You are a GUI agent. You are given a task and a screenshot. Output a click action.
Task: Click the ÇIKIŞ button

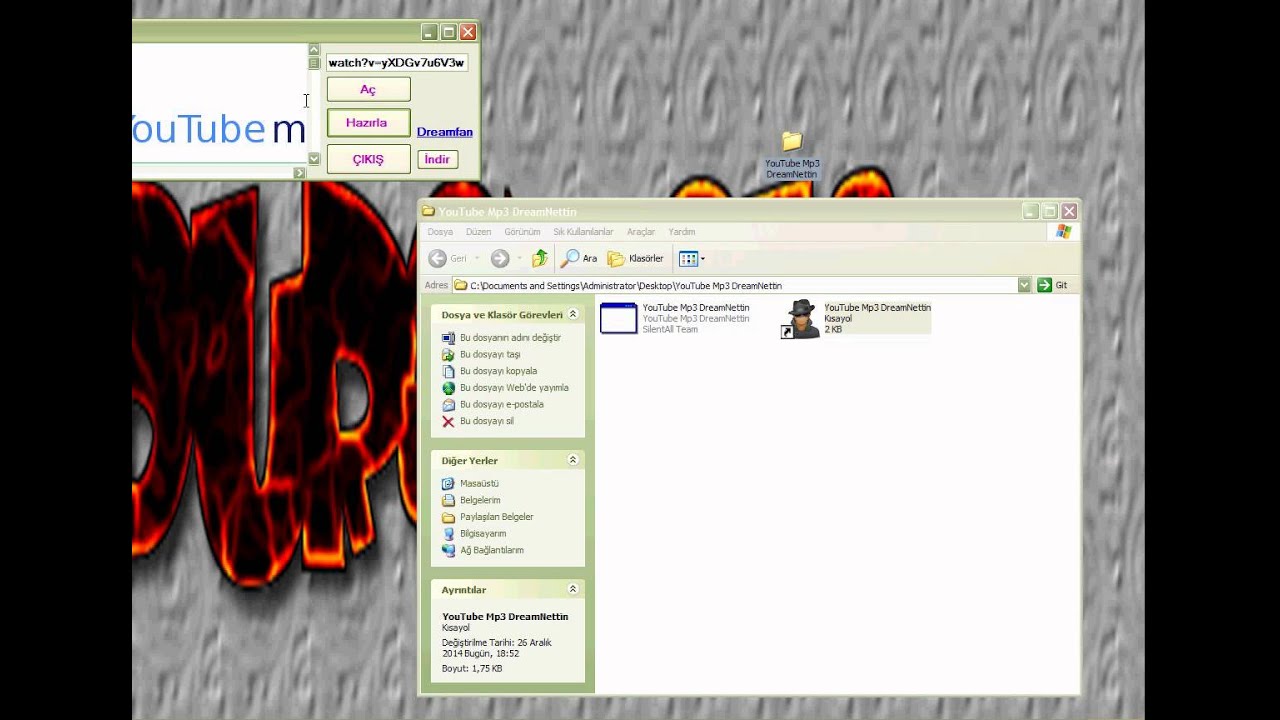(x=368, y=159)
